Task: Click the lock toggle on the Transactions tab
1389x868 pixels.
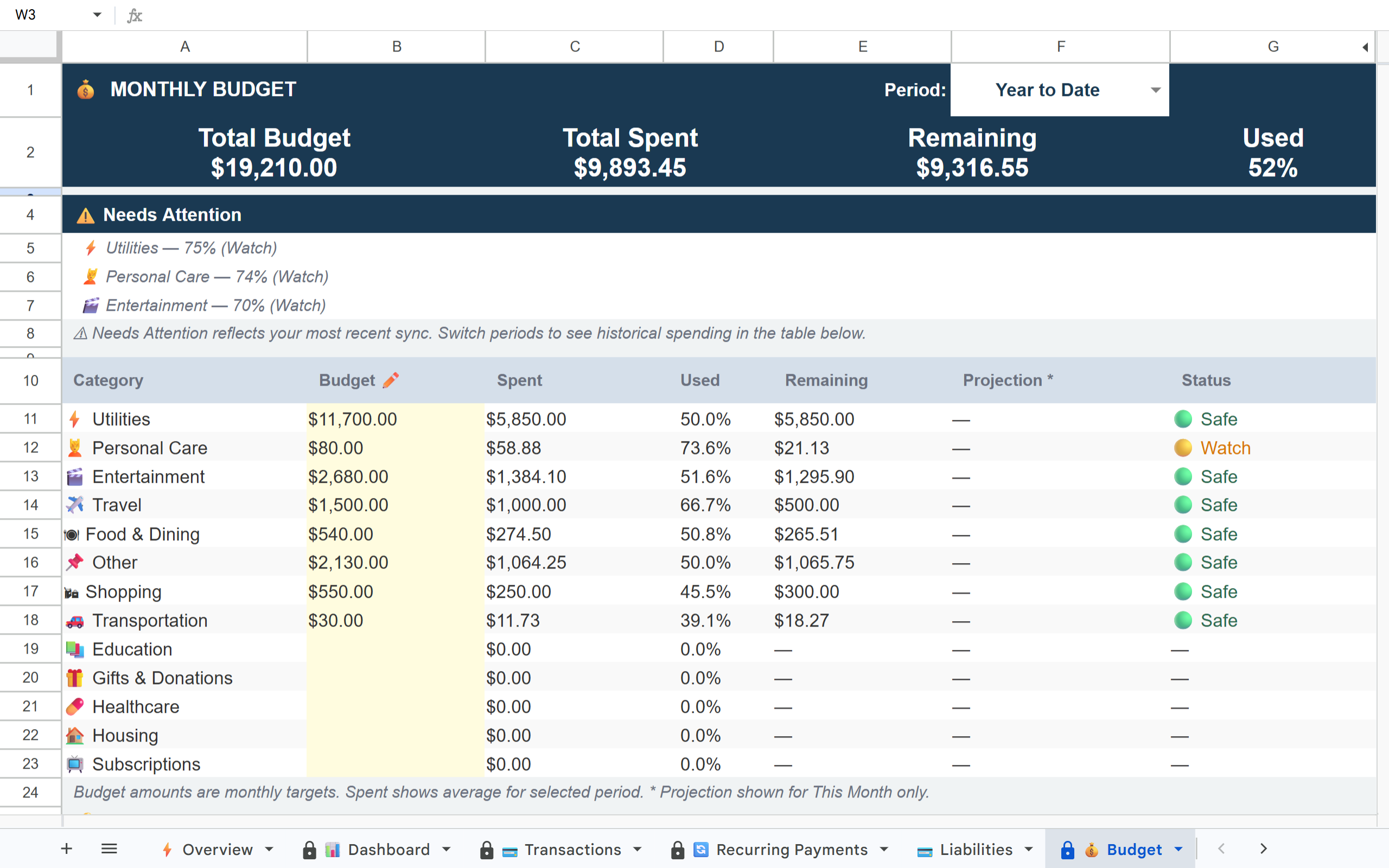Action: [x=487, y=850]
